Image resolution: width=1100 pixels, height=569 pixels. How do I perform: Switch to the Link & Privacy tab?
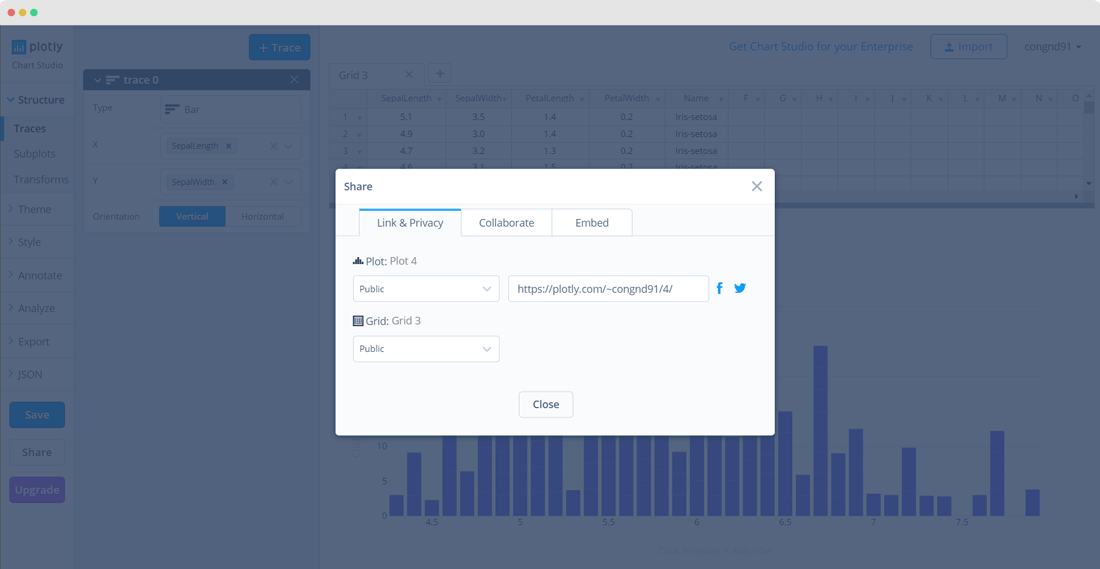point(410,223)
